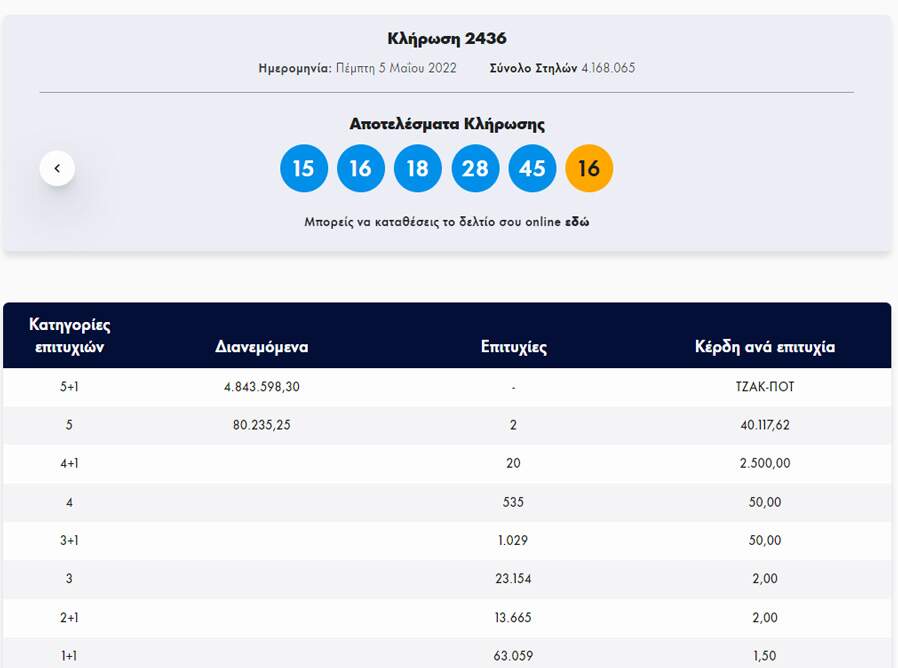Select the 80.235,25 distributed amount cell
Image resolution: width=898 pixels, height=668 pixels.
click(261, 425)
